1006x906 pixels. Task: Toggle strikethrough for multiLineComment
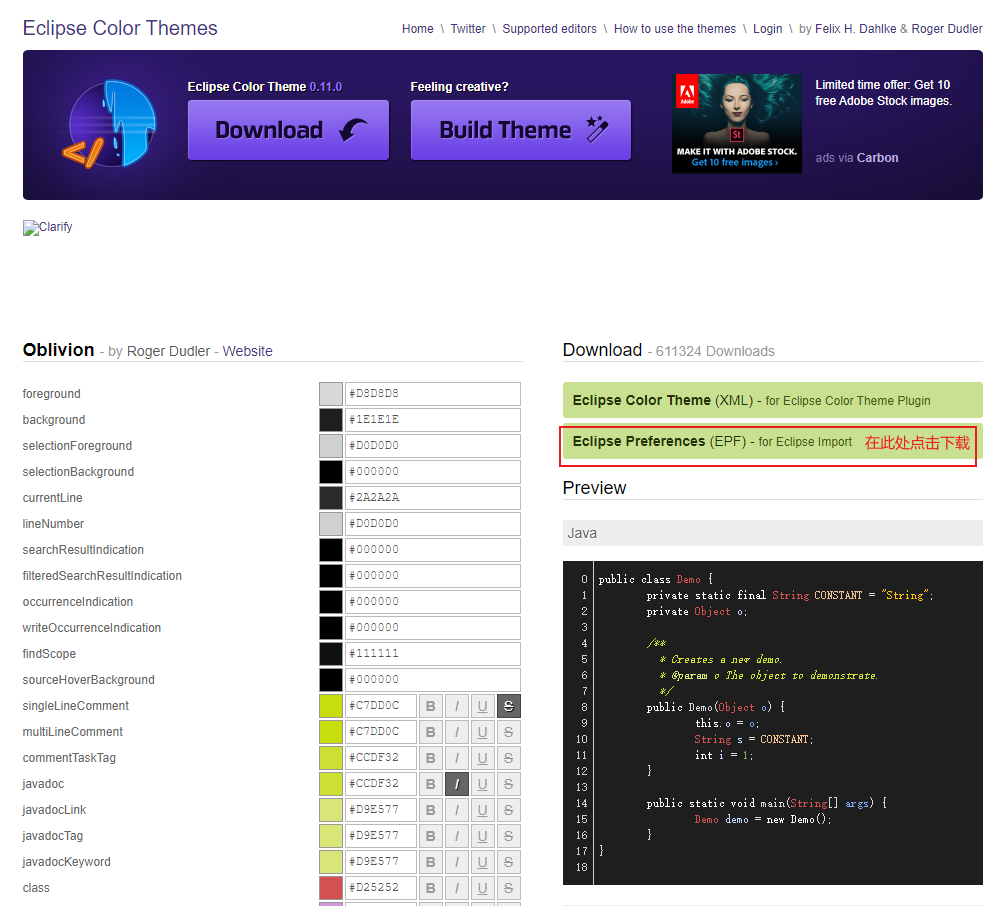(508, 732)
